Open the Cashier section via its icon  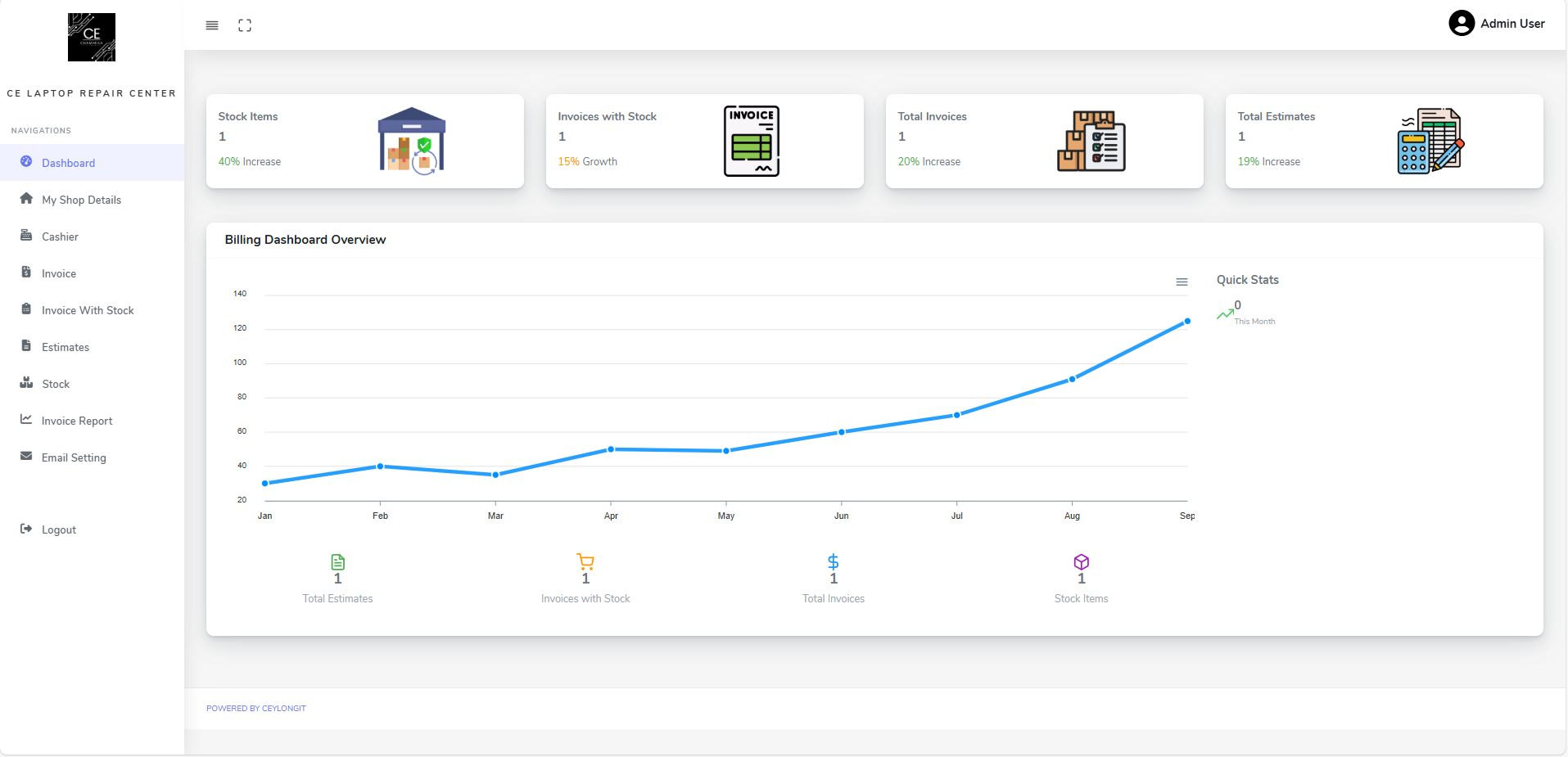point(25,236)
